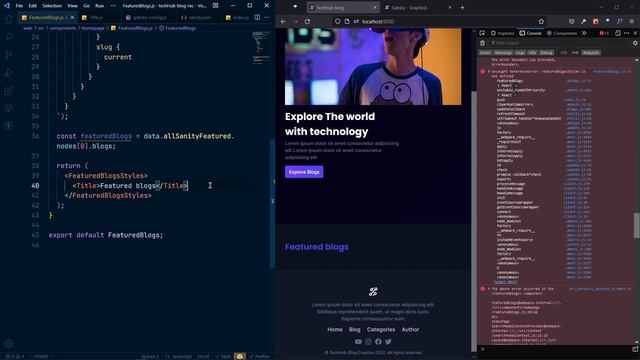
Task: Open Firefox application menu hamburger
Action: tap(632, 21)
